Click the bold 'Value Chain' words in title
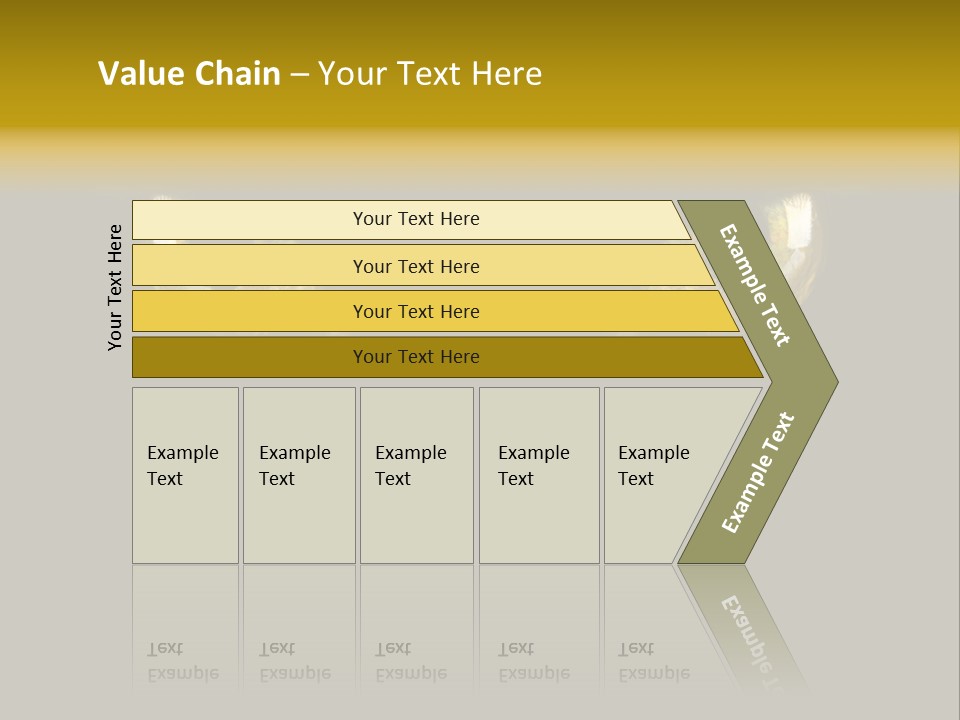Image resolution: width=960 pixels, height=720 pixels. tap(190, 74)
